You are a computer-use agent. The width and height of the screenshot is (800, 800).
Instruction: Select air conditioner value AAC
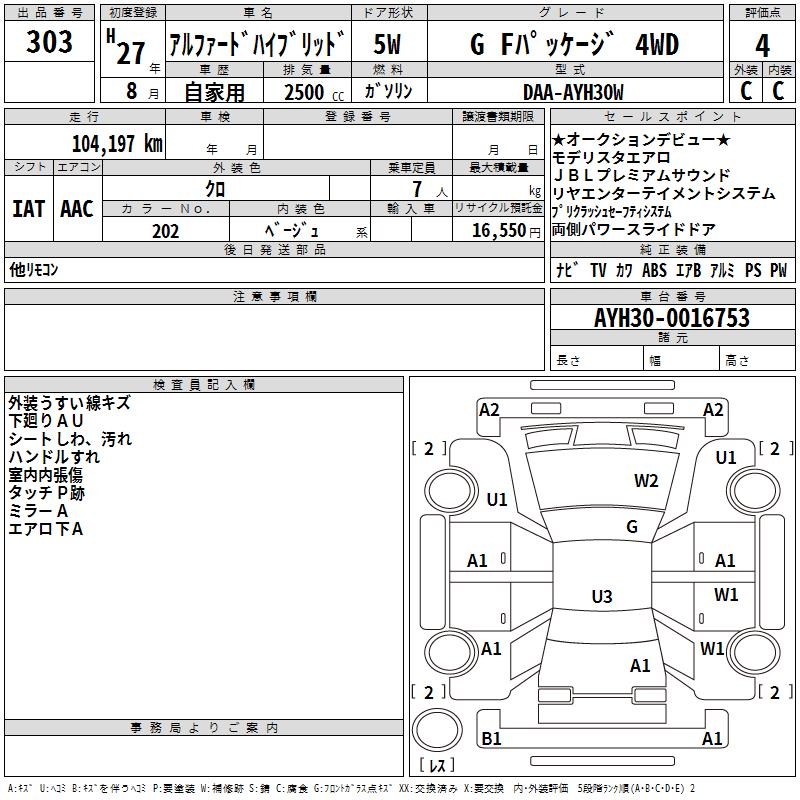click(77, 209)
